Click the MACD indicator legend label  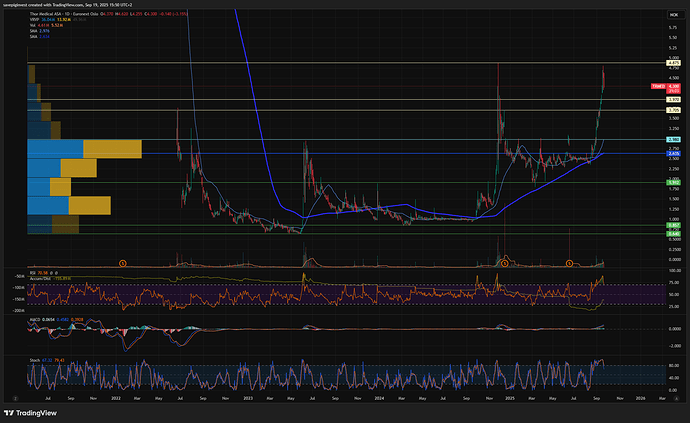(x=33, y=320)
